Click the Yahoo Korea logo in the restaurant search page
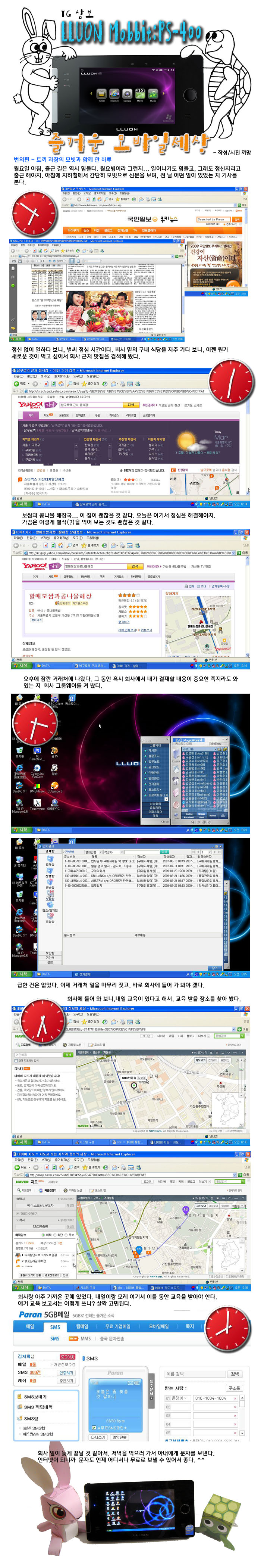Viewport: 261px width, 1568px height. (x=31, y=404)
